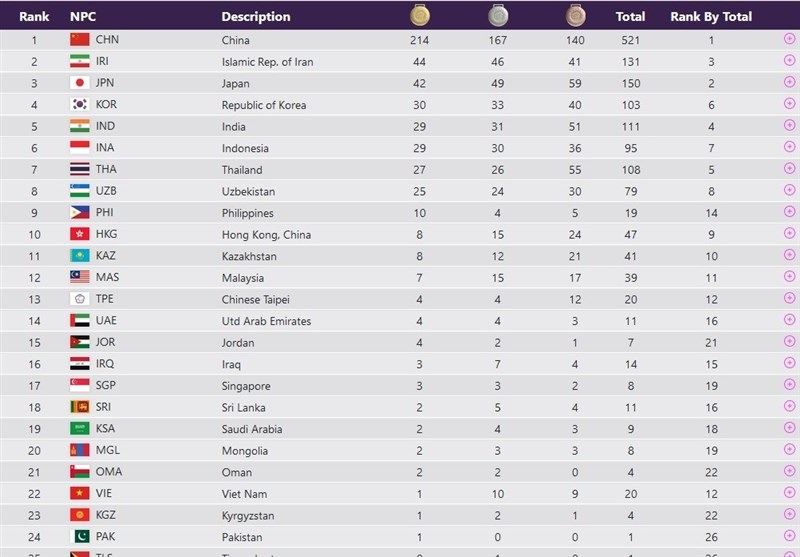
Task: Click the Republic of Korea flag
Action: [x=80, y=105]
